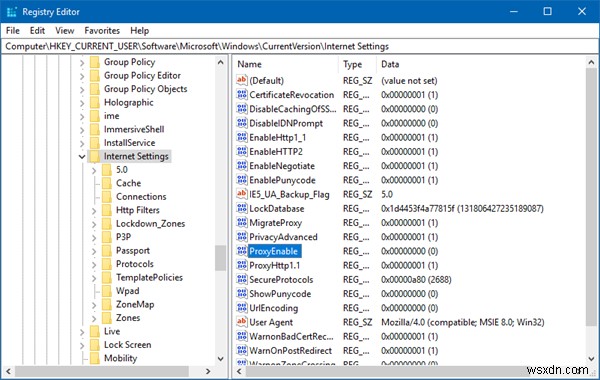The width and height of the screenshot is (600, 380).
Task: Click the EnableNegotiate DWORD icon
Action: click(241, 165)
